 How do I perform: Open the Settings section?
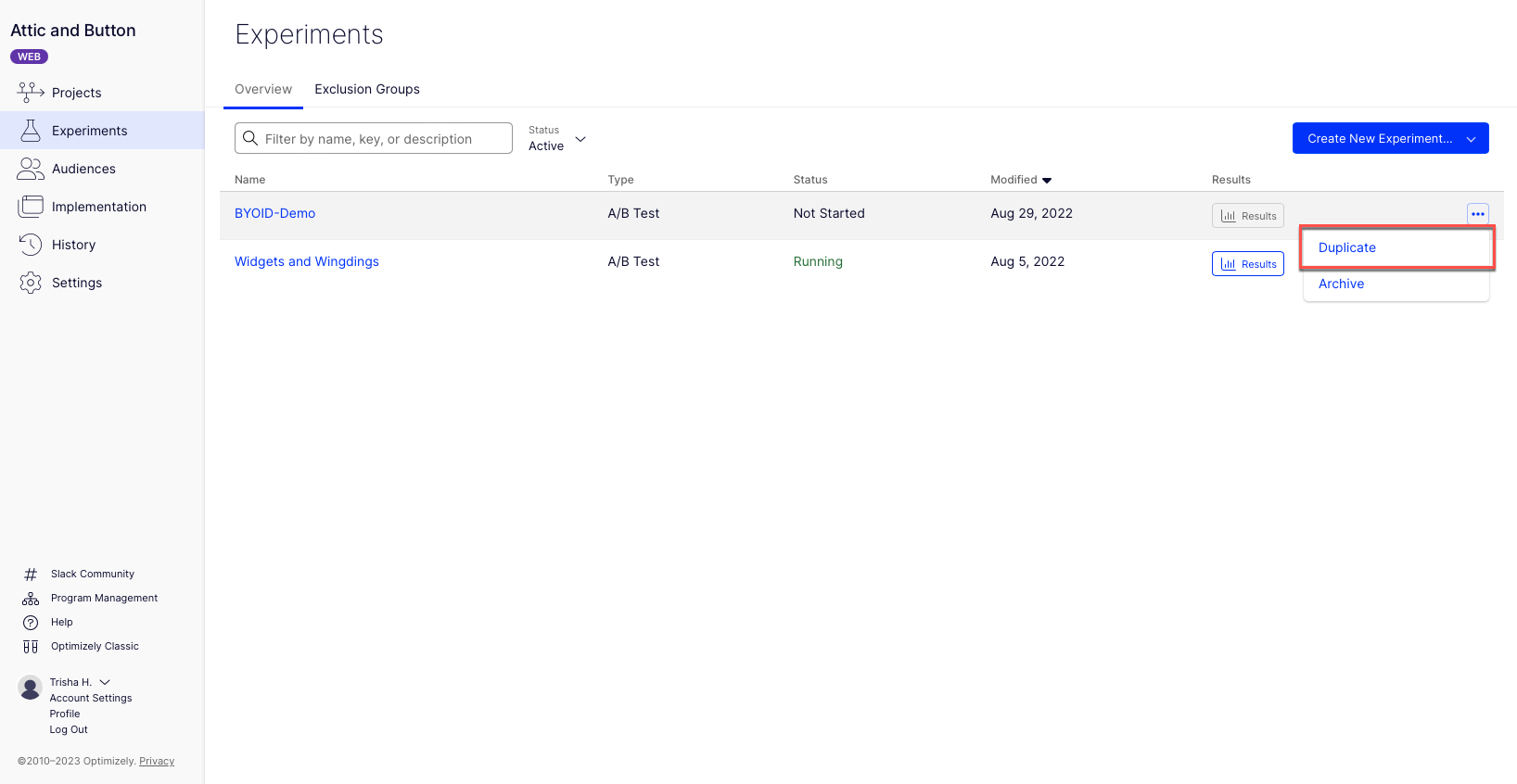pyautogui.click(x=77, y=283)
